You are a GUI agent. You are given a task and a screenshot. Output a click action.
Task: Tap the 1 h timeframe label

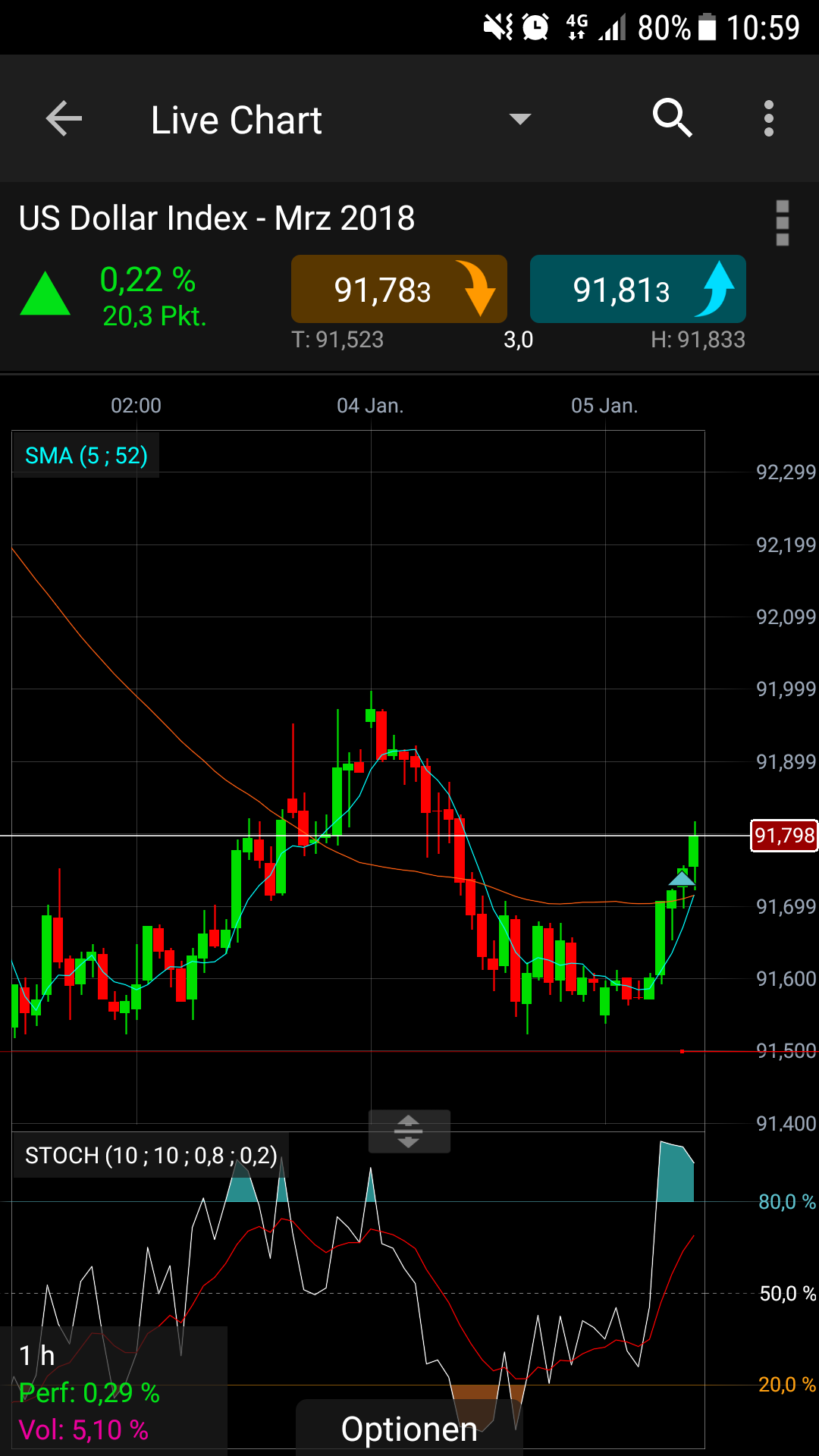tap(36, 1355)
